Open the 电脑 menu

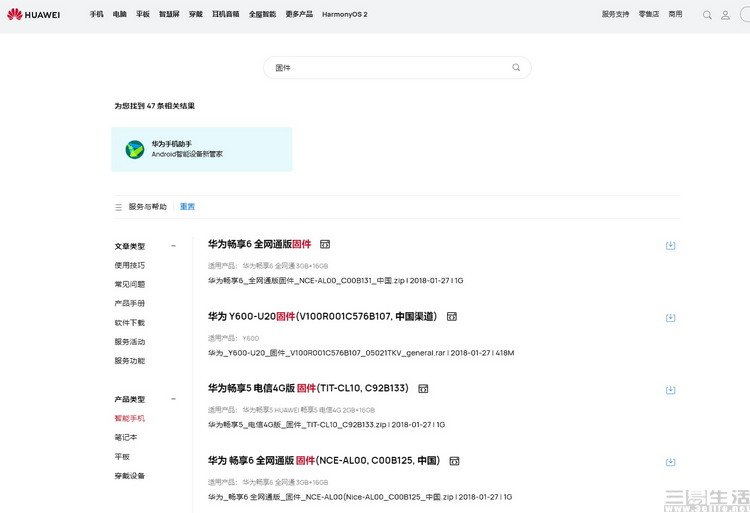[120, 14]
